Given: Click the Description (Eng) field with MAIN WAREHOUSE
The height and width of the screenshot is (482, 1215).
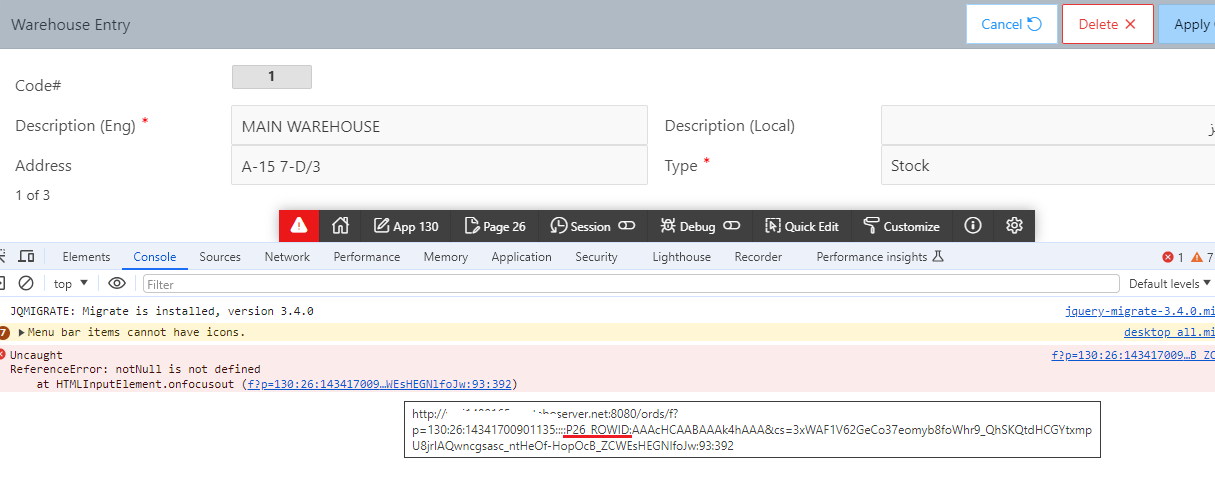Looking at the screenshot, I should [x=439, y=126].
